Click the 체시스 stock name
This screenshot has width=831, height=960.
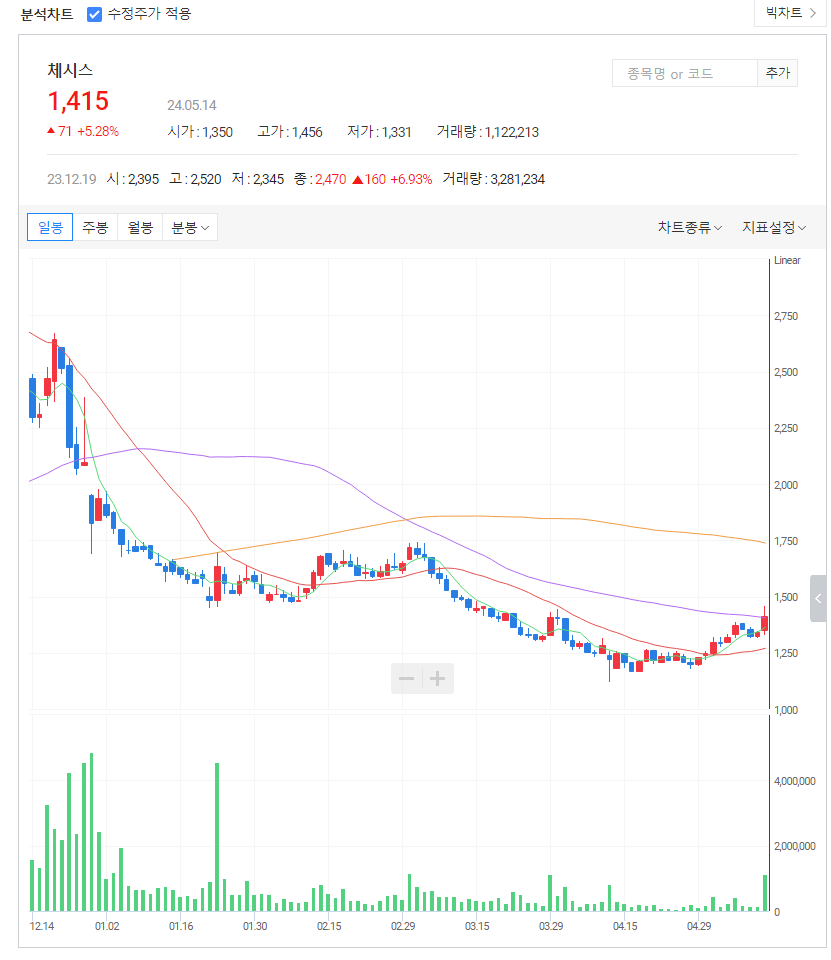(70, 70)
